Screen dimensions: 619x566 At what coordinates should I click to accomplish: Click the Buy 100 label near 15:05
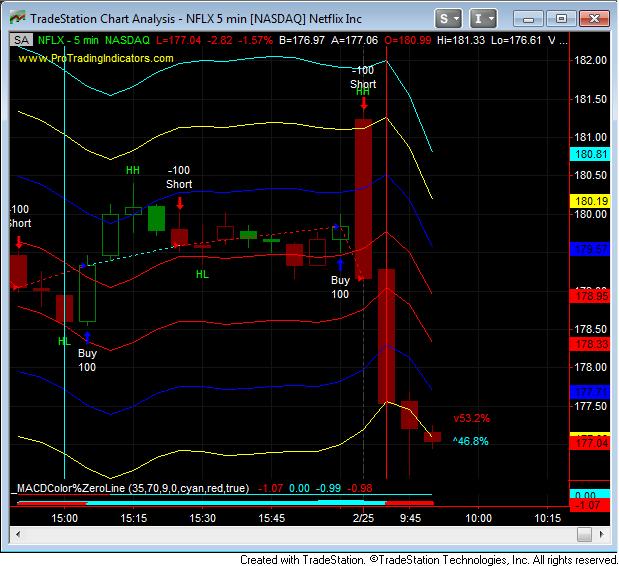point(87,360)
